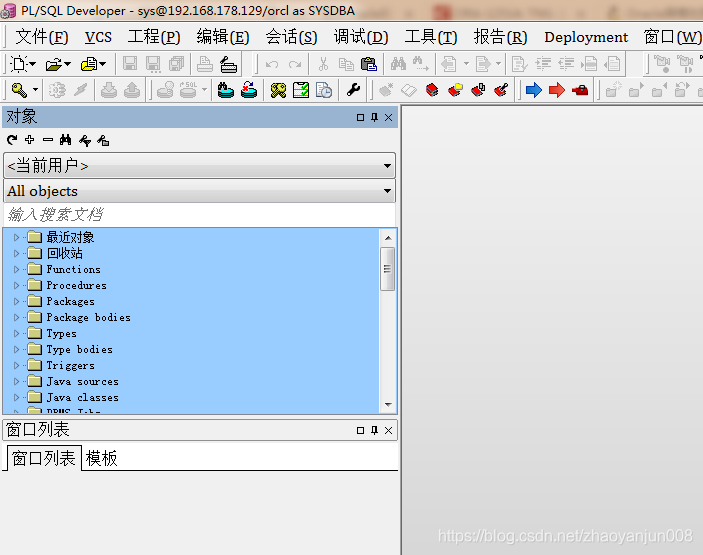This screenshot has width=703, height=555.
Task: Open the 调试(D) menu
Action: pyautogui.click(x=361, y=37)
